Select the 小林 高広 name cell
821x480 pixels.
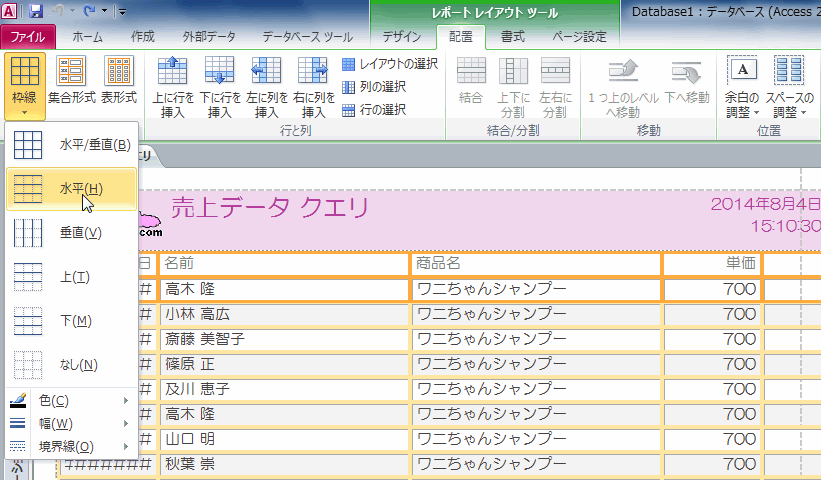pos(283,315)
